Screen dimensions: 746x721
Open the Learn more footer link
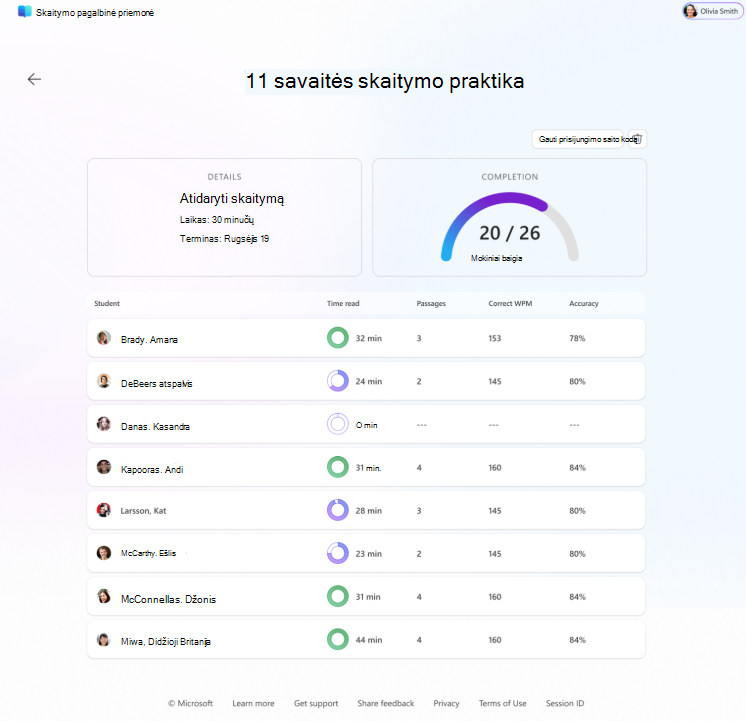point(253,703)
